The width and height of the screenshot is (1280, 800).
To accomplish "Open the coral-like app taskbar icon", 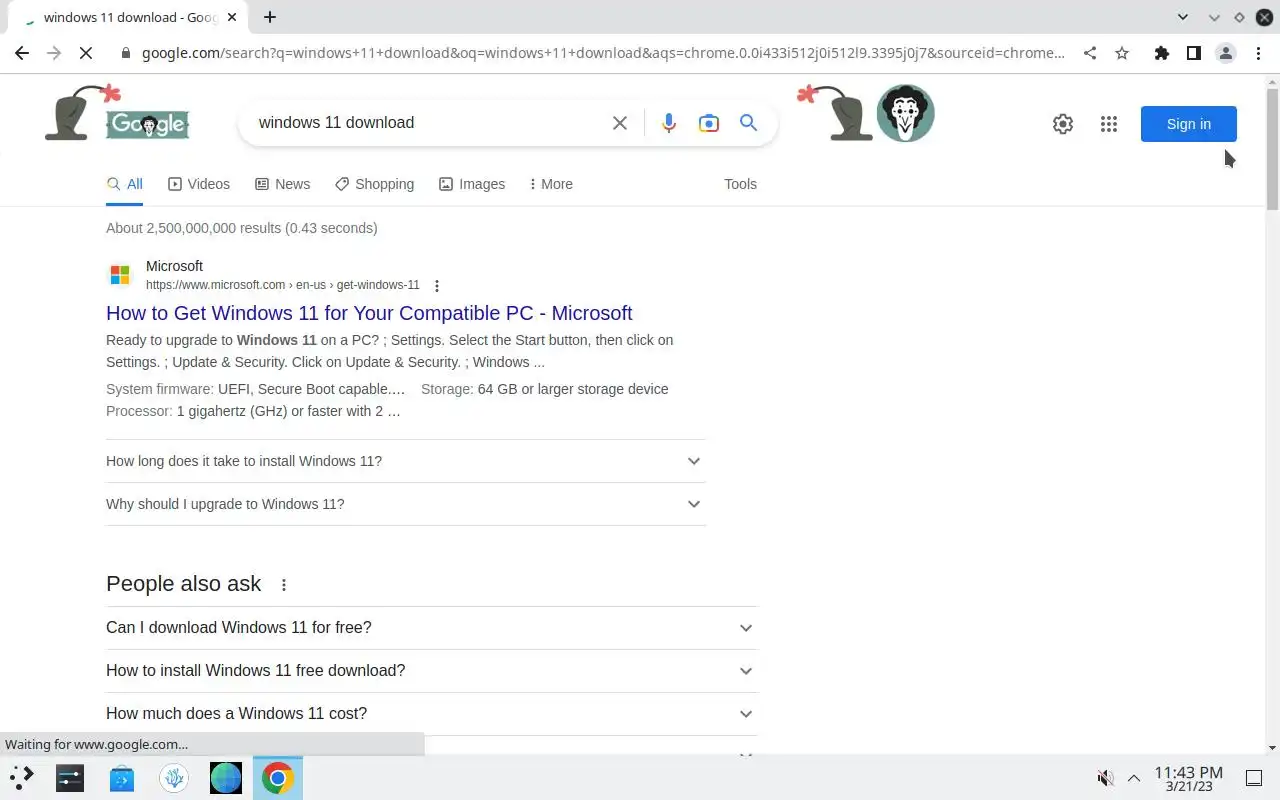I will point(174,777).
